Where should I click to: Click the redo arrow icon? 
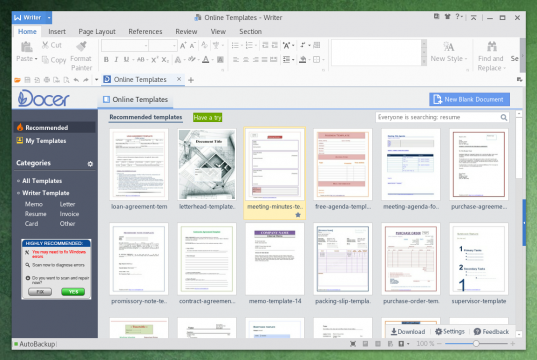(86, 80)
